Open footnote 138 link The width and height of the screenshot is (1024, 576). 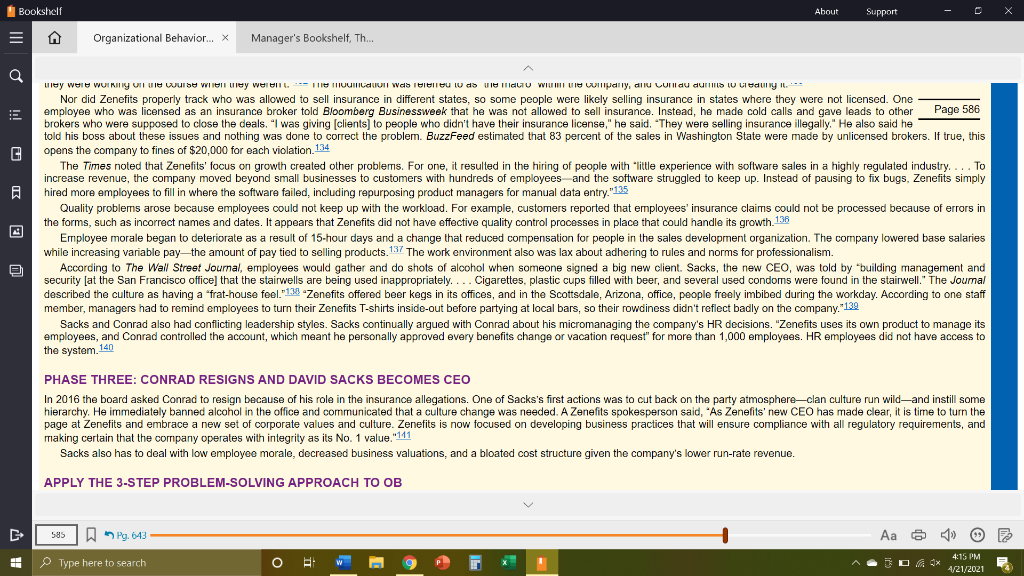tap(293, 292)
